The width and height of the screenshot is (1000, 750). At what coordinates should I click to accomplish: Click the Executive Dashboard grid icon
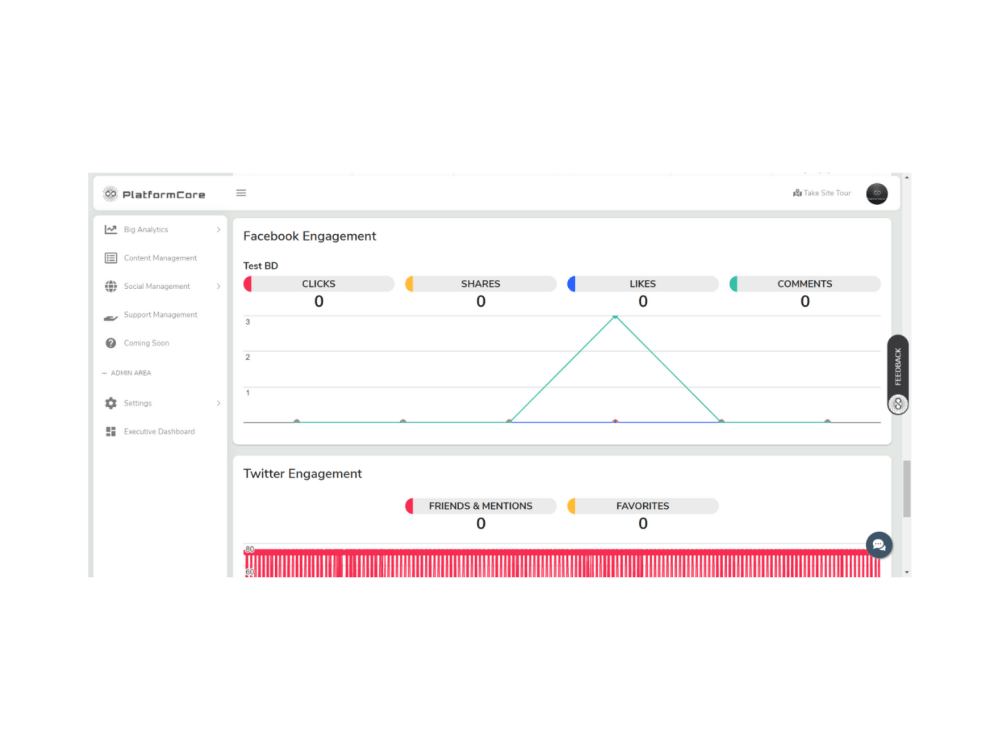pyautogui.click(x=111, y=432)
